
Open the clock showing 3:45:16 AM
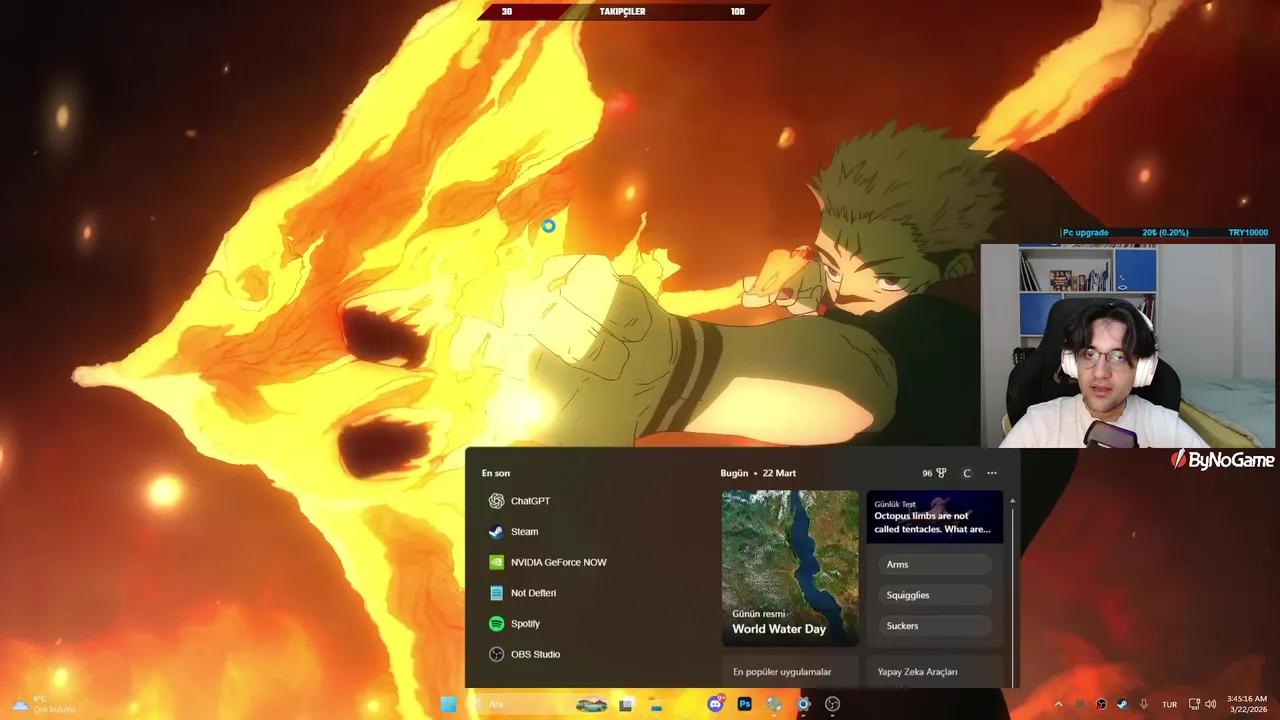click(x=1247, y=704)
